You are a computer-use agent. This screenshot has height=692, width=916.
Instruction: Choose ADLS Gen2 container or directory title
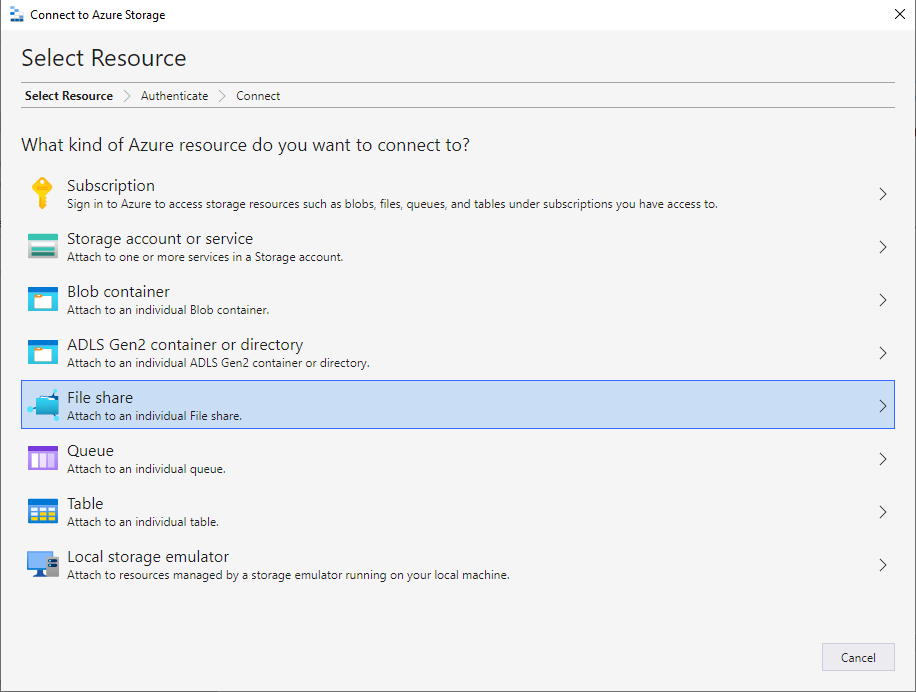pyautogui.click(x=185, y=345)
